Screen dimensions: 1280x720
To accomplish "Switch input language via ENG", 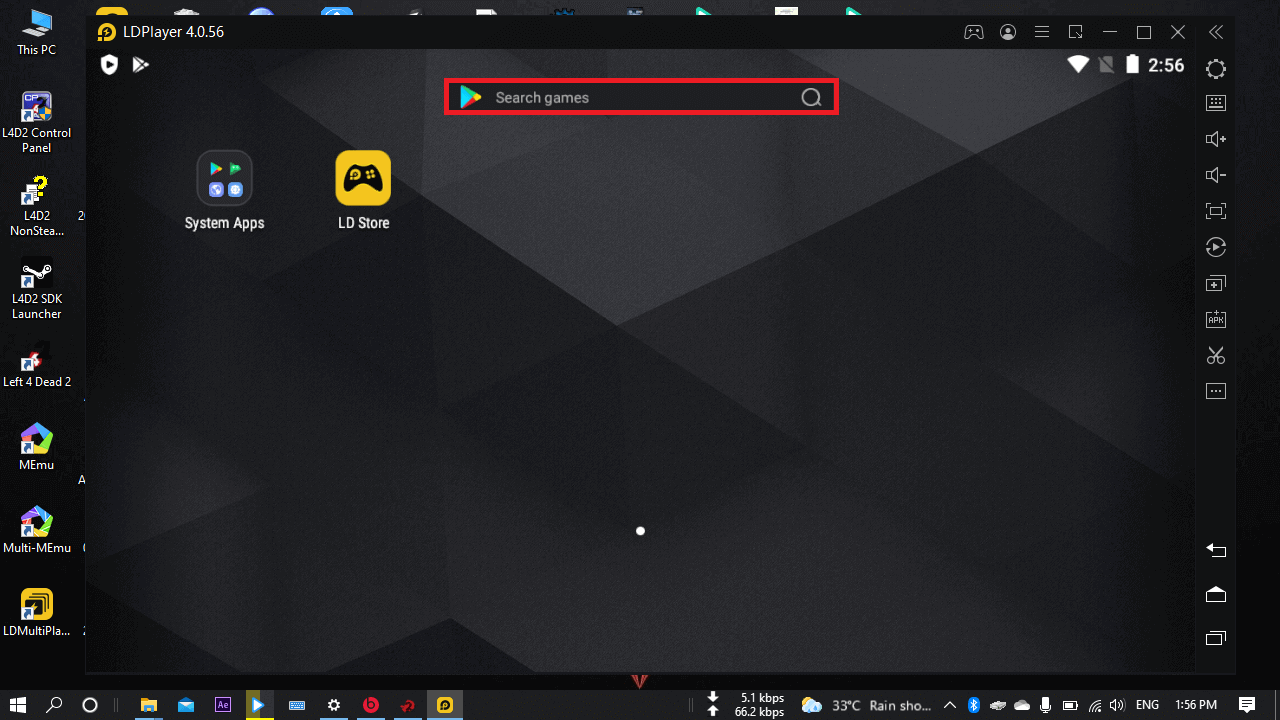I will pyautogui.click(x=1148, y=705).
